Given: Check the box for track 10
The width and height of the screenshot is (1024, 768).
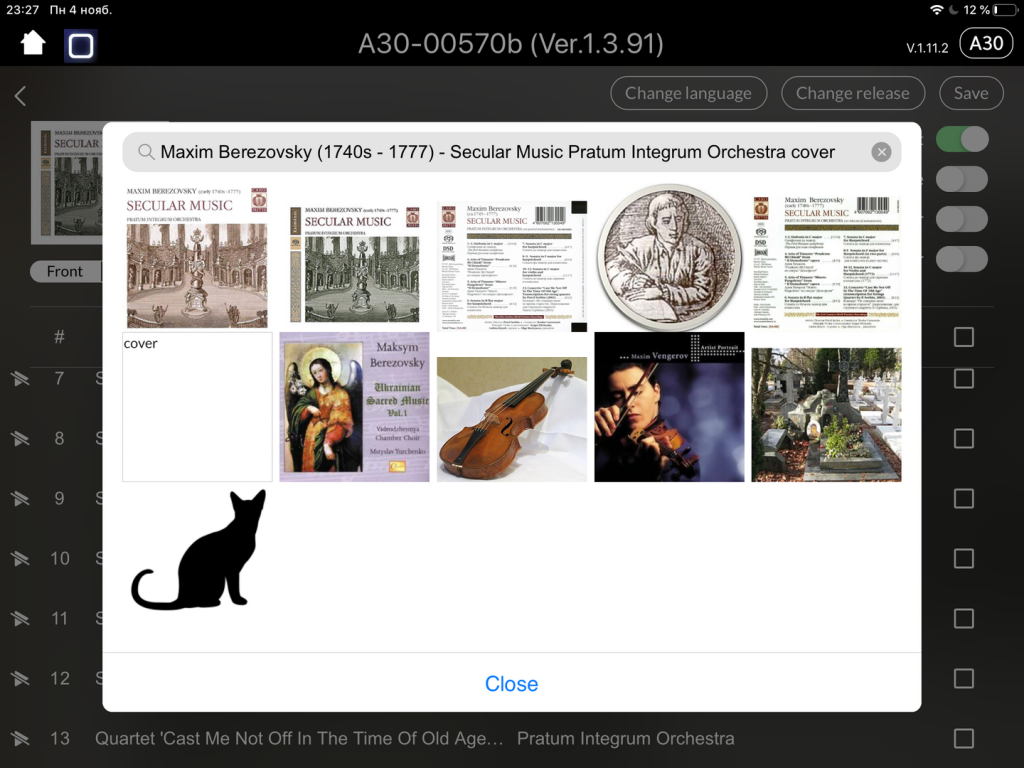Looking at the screenshot, I should click(964, 558).
